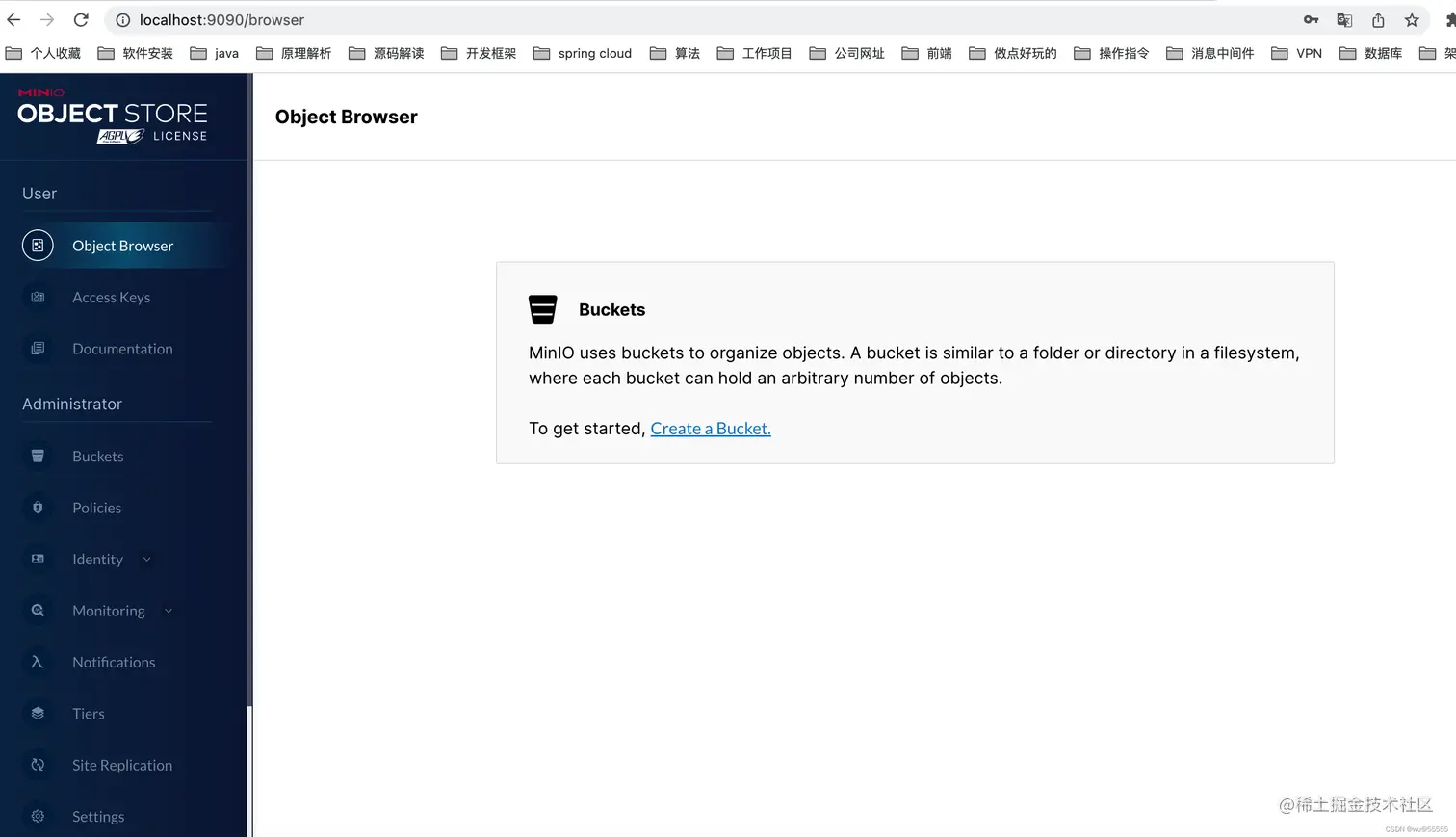Click the password key icon in address bar
This screenshot has height=837, width=1456.
(x=1311, y=20)
